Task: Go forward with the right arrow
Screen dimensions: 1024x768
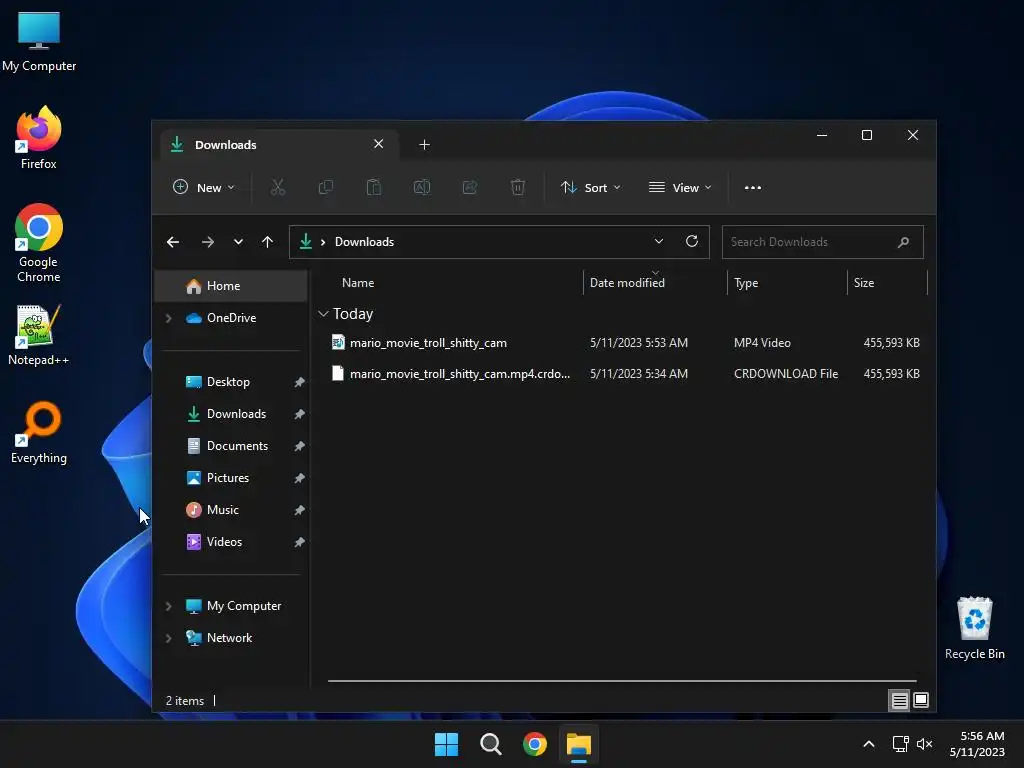Action: coord(208,242)
